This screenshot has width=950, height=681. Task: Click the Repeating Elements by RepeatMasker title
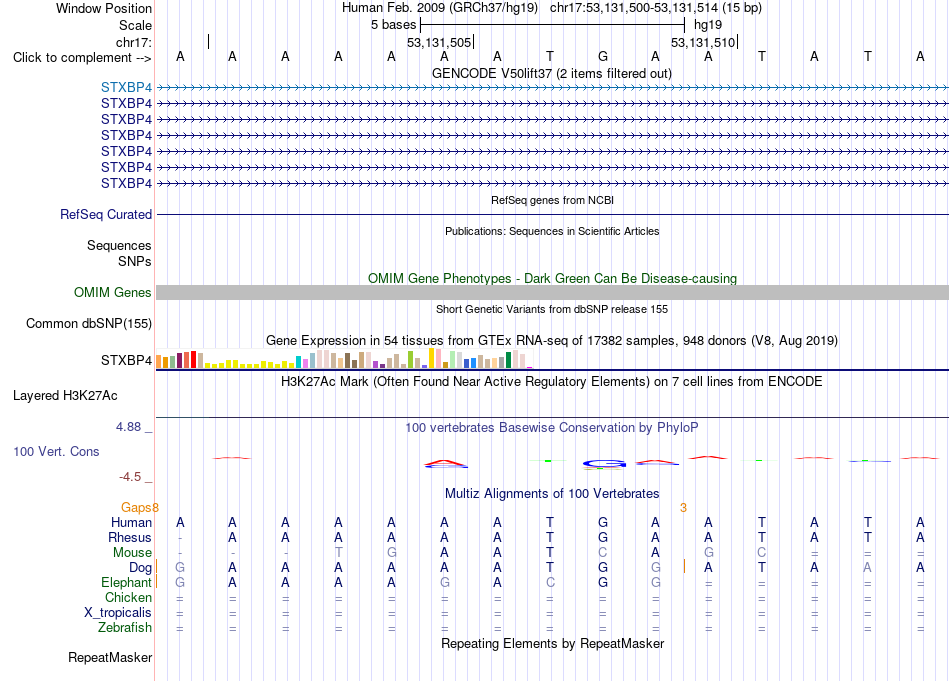(552, 643)
